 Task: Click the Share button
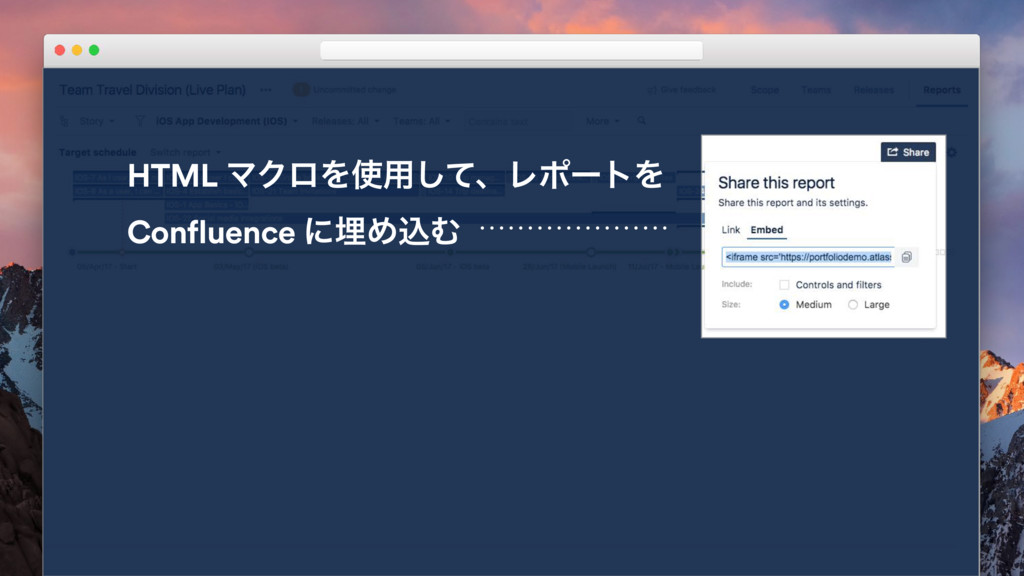click(908, 152)
